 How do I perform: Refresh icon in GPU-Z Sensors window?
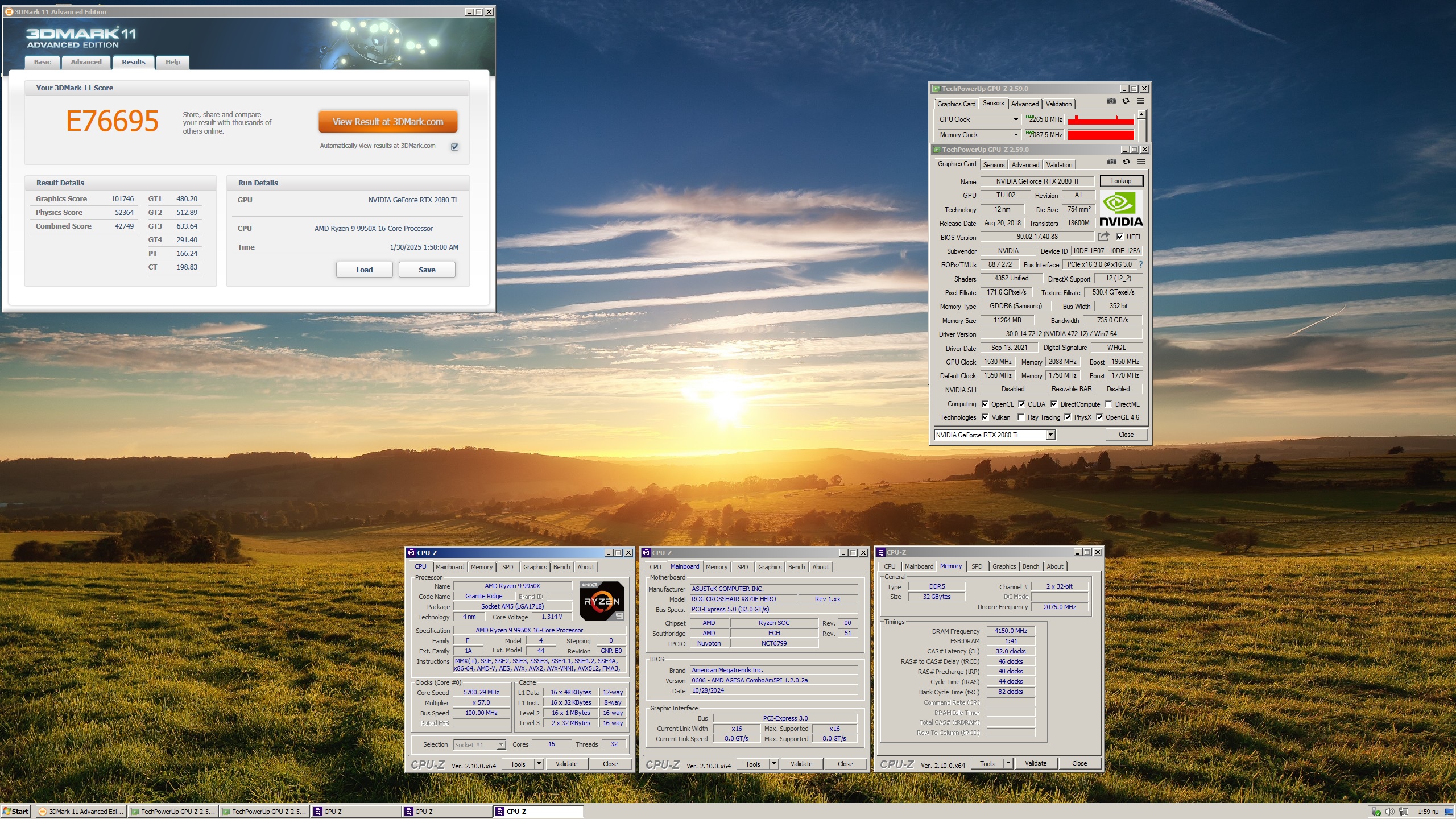coord(1126,101)
